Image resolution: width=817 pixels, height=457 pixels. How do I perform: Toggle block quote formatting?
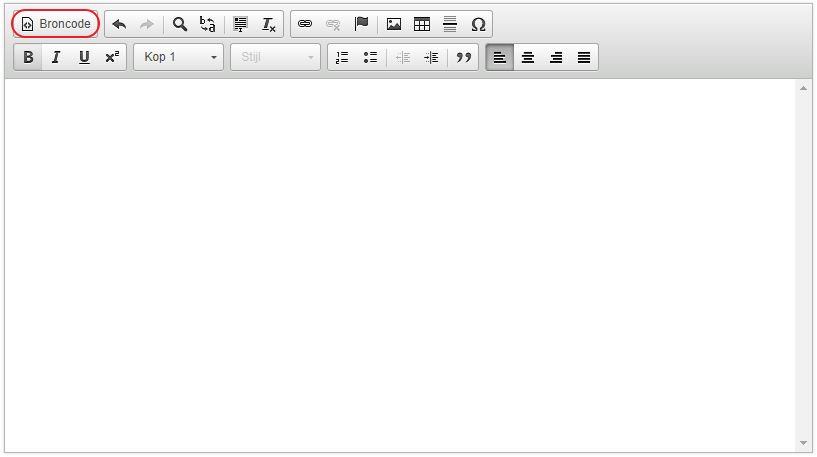tap(464, 57)
